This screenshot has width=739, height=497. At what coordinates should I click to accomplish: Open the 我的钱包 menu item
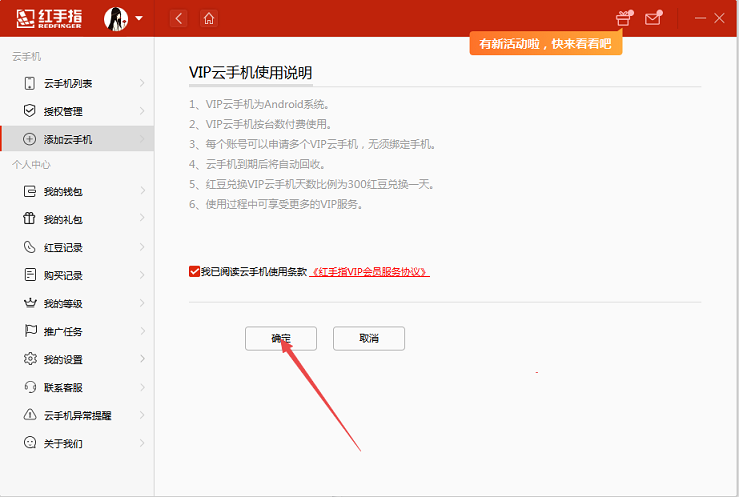click(x=77, y=191)
